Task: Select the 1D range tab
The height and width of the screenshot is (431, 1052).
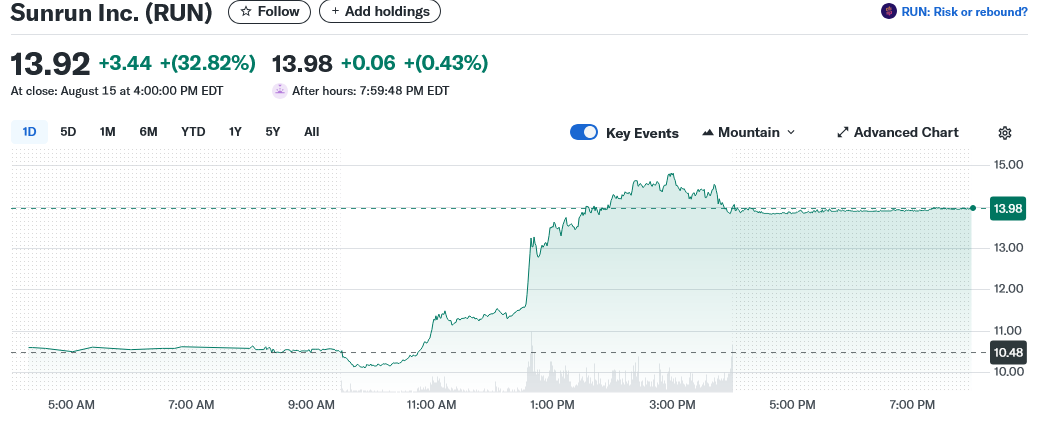Action: (30, 132)
